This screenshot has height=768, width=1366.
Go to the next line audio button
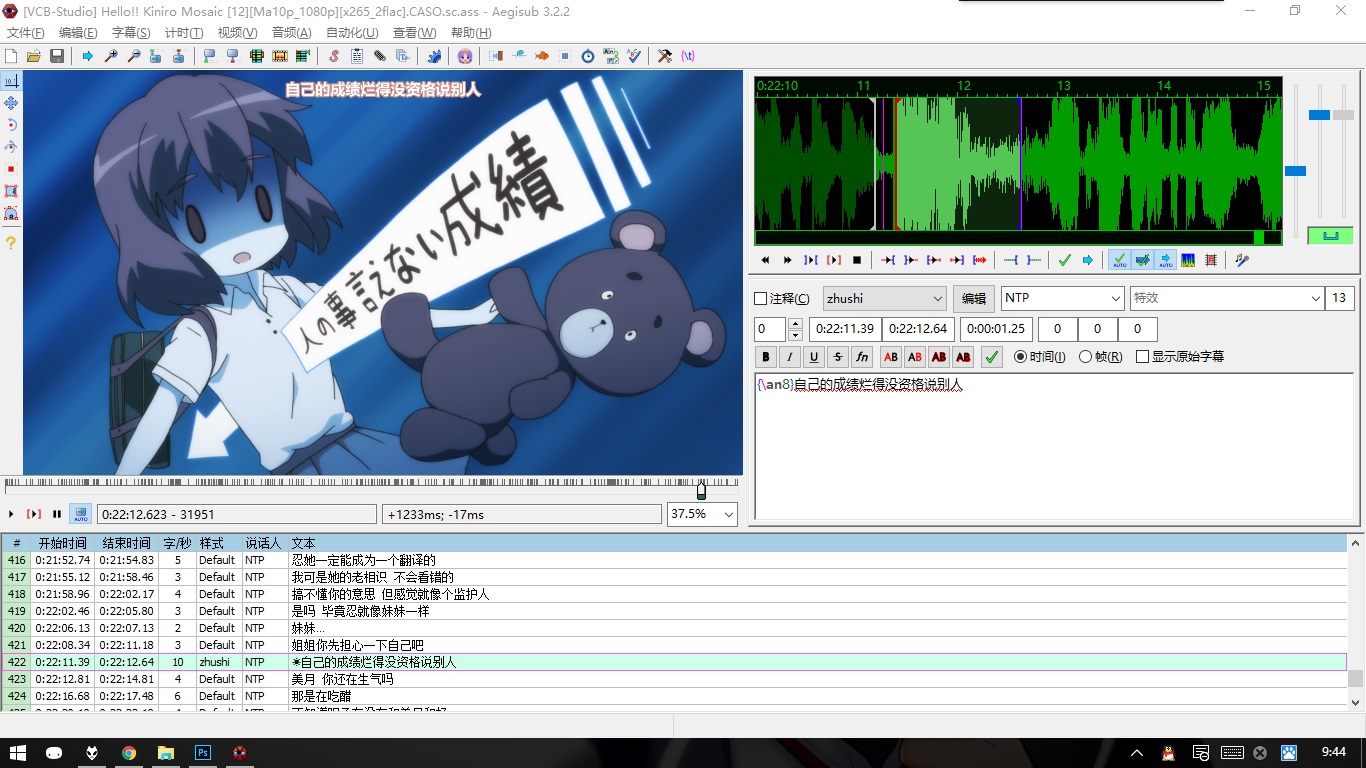[x=787, y=260]
